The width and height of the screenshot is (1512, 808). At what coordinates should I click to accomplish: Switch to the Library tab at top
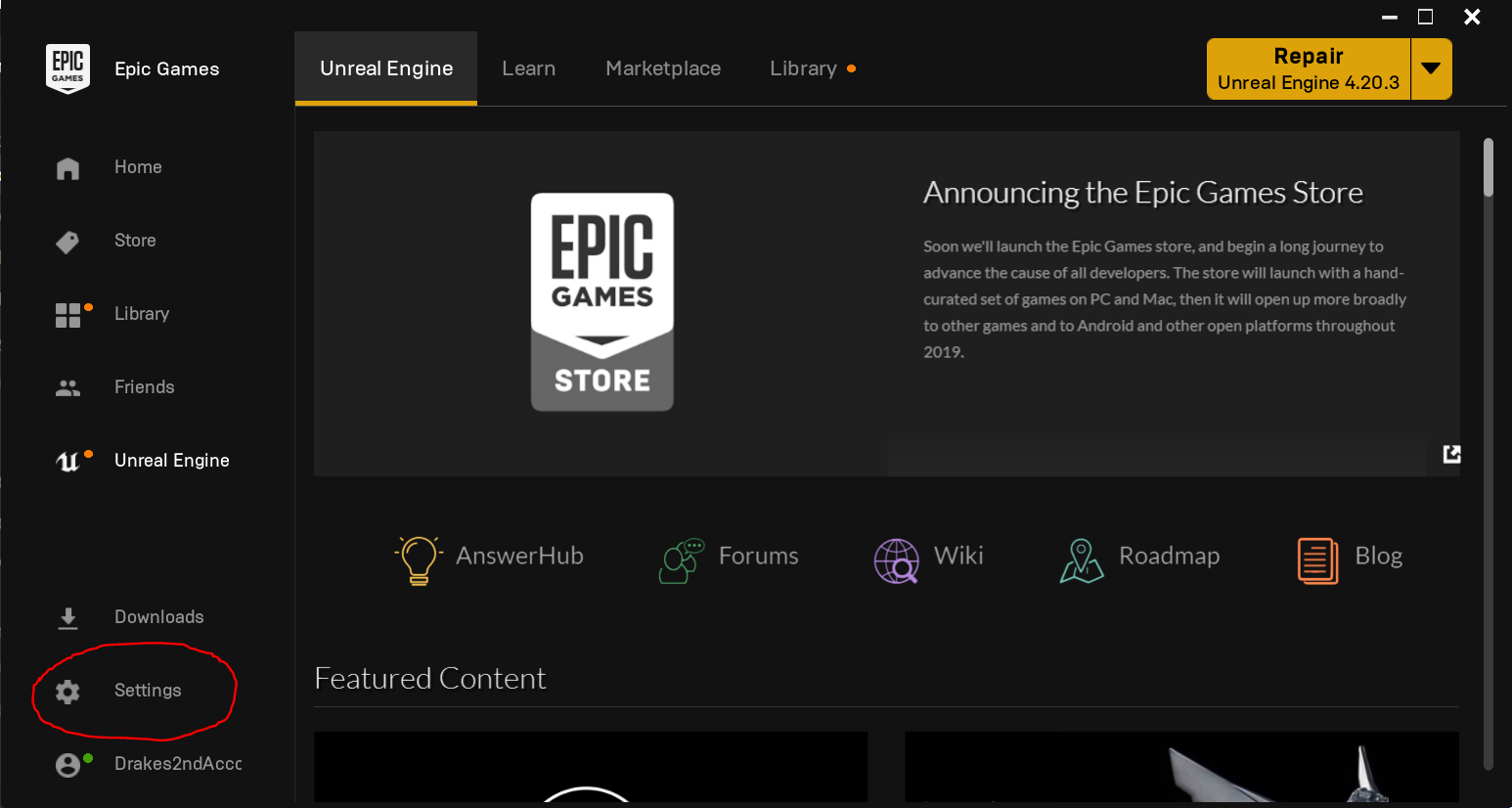pos(803,68)
